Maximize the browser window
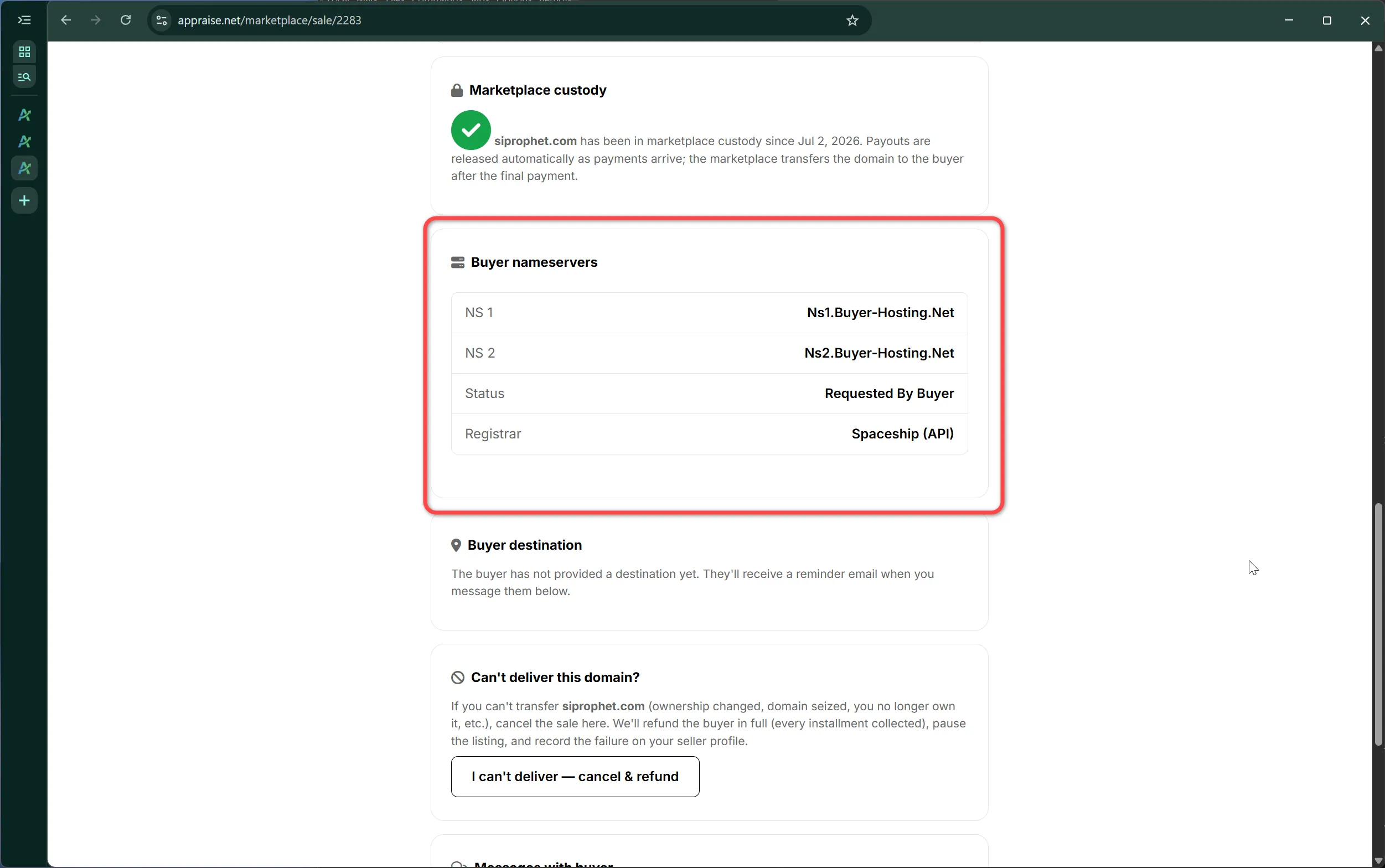 click(x=1326, y=20)
